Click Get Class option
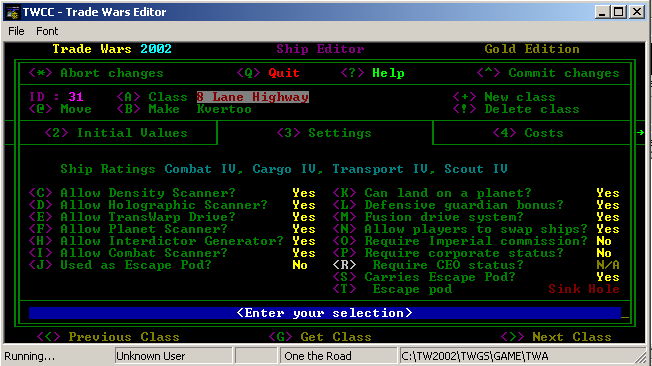Viewport: 652px width, 366px height. pyautogui.click(x=320, y=337)
